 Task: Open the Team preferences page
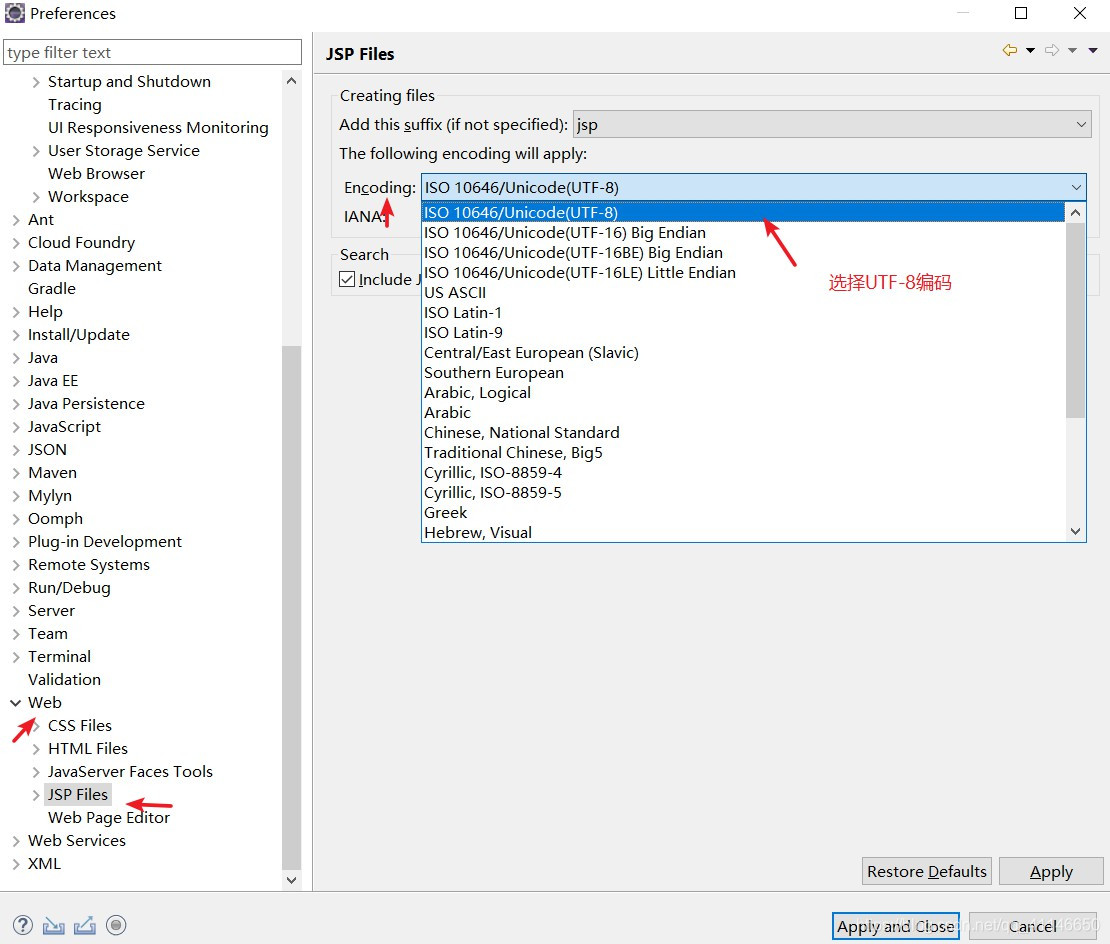click(x=48, y=633)
